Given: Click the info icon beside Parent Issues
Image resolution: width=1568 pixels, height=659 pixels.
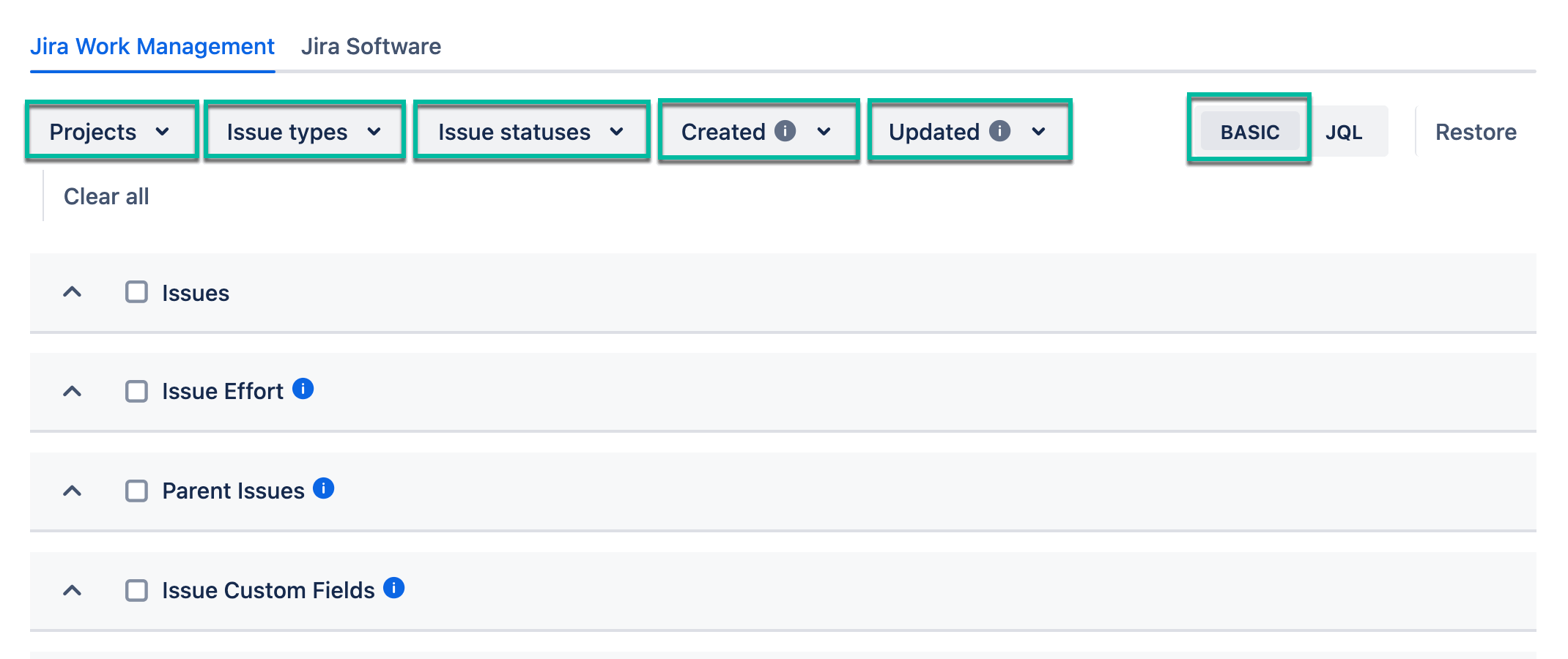Looking at the screenshot, I should point(323,488).
